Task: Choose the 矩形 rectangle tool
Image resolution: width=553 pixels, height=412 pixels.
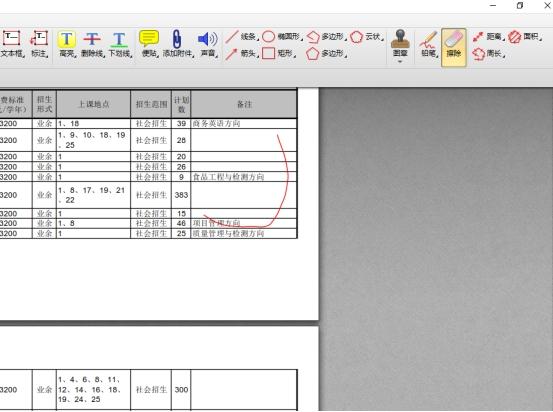Action: point(279,53)
